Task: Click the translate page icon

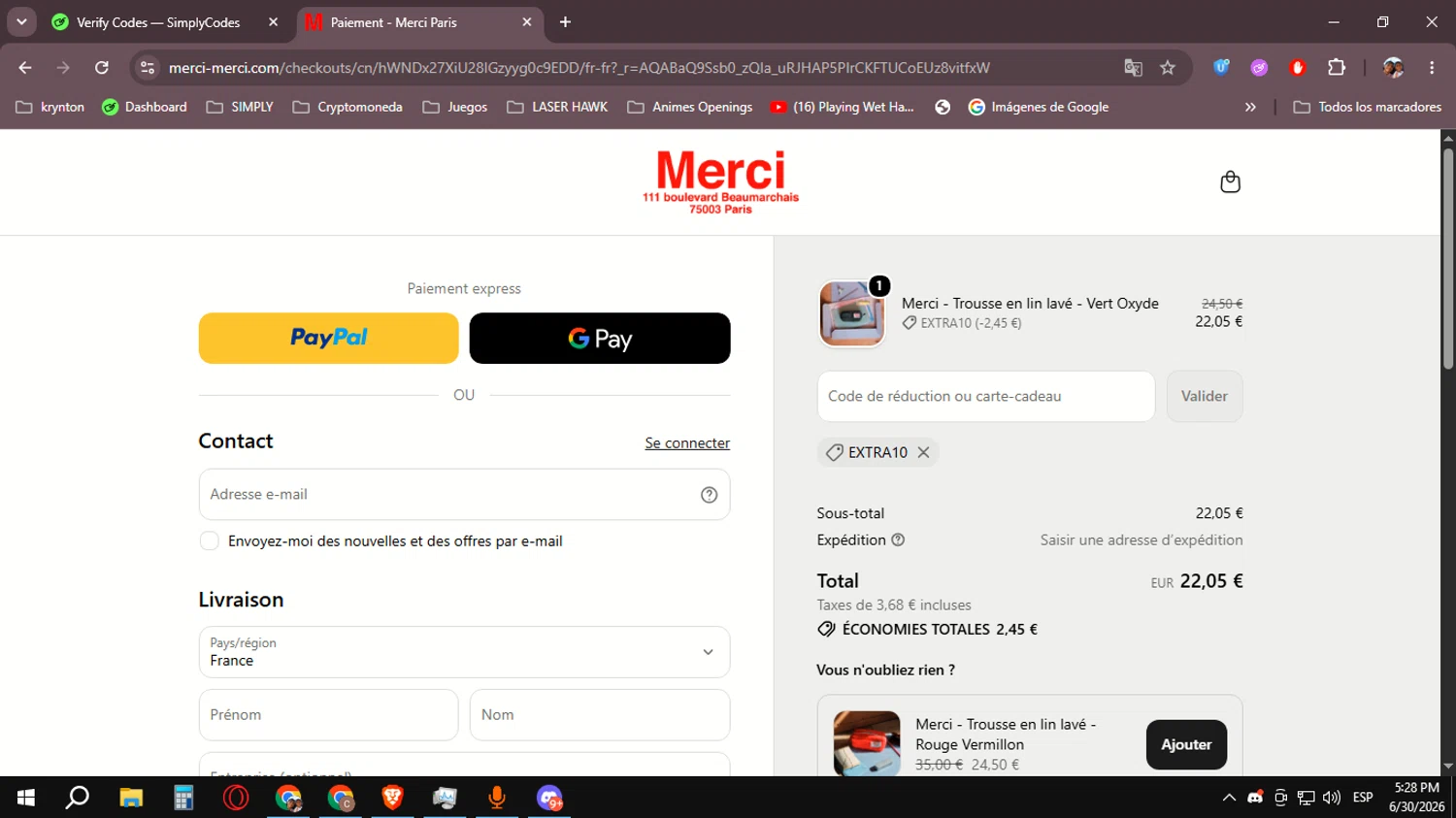Action: tap(1133, 68)
